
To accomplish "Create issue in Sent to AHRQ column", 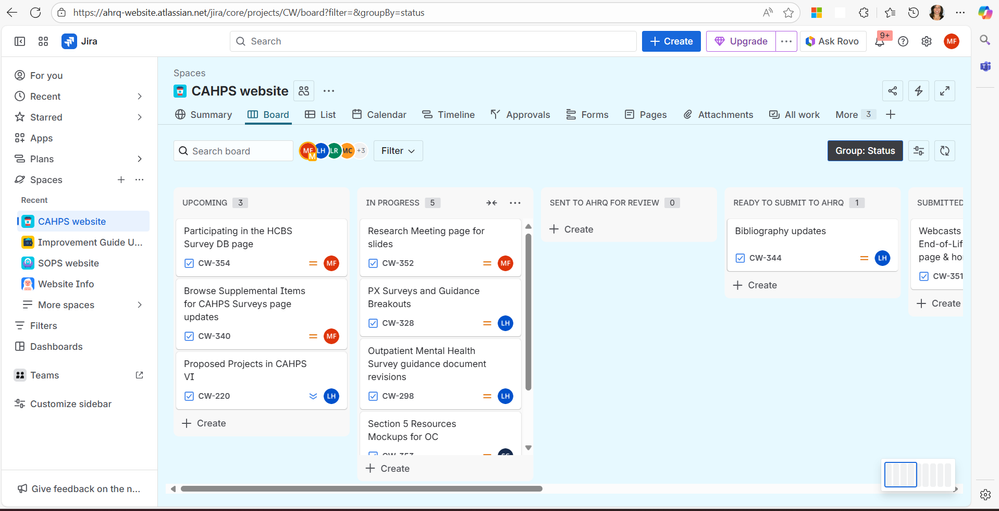I will point(571,229).
